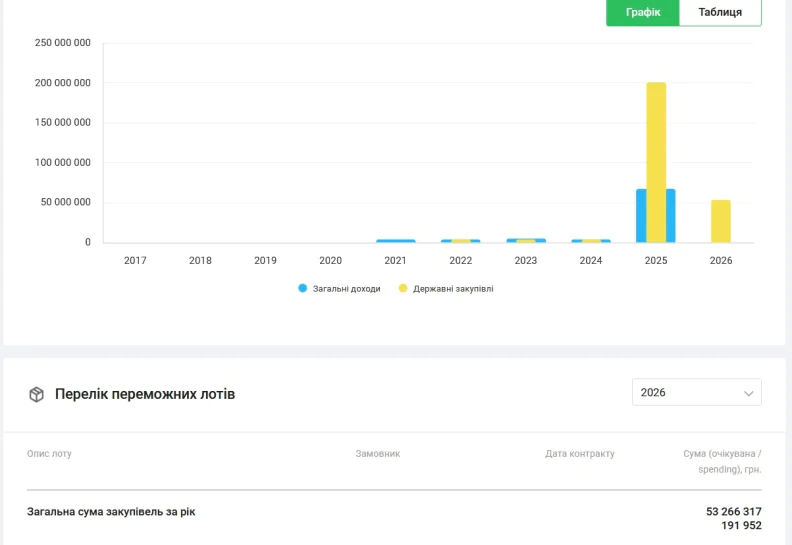Screen dimensions: 792x545
Task: Toggle Державні закупівлі legend series
Action: tap(446, 288)
